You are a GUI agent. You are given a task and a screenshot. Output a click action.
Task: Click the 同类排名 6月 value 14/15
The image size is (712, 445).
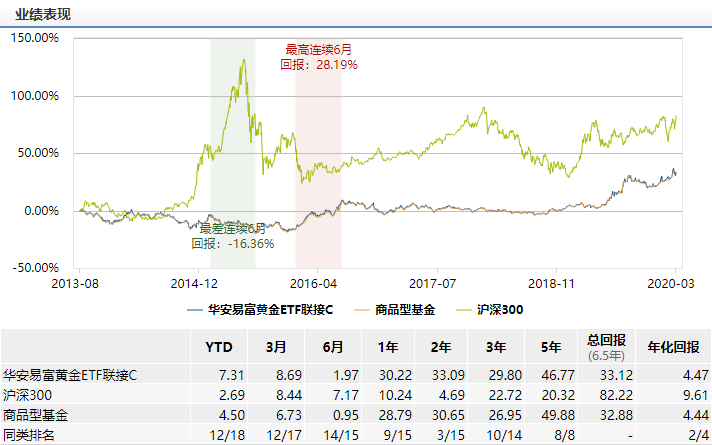click(x=341, y=435)
